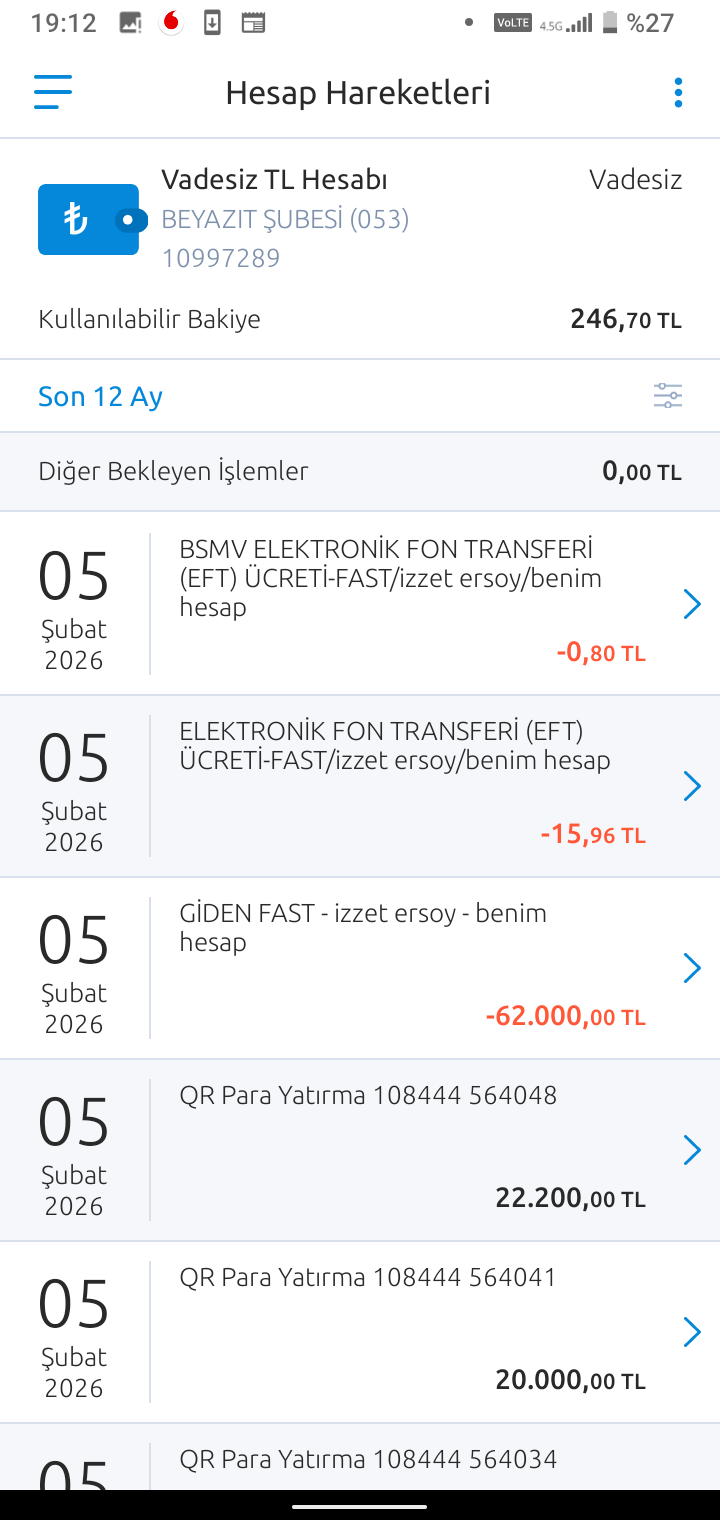Tap the blue TL account card icon

click(x=92, y=219)
